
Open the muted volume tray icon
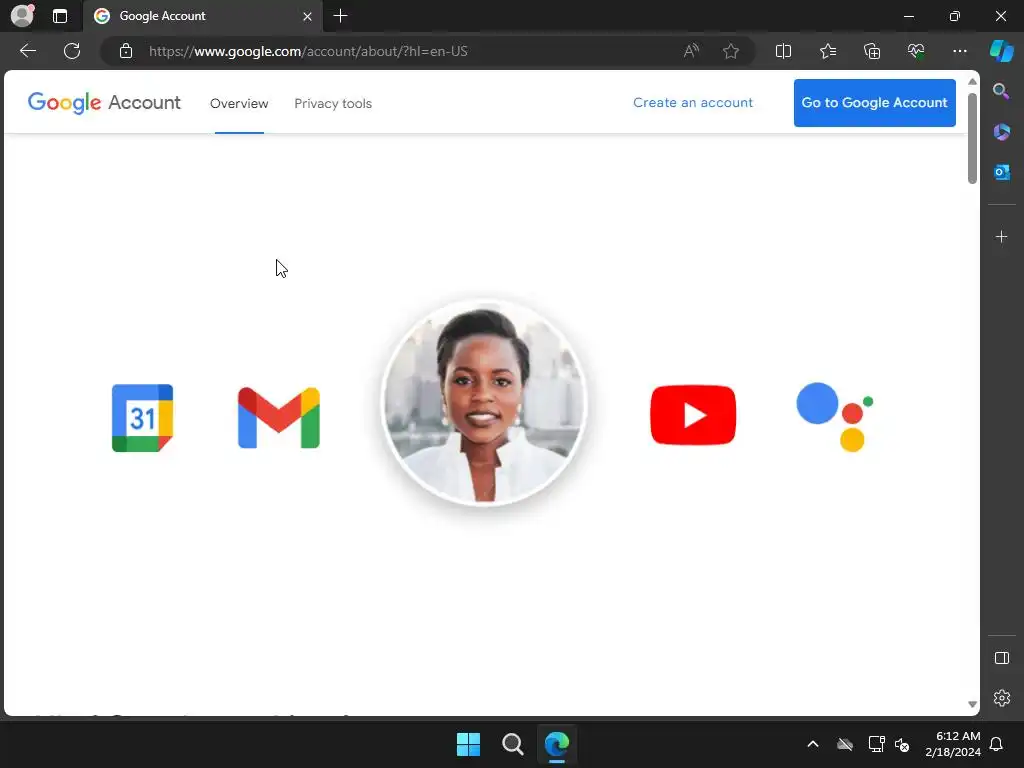[x=902, y=744]
